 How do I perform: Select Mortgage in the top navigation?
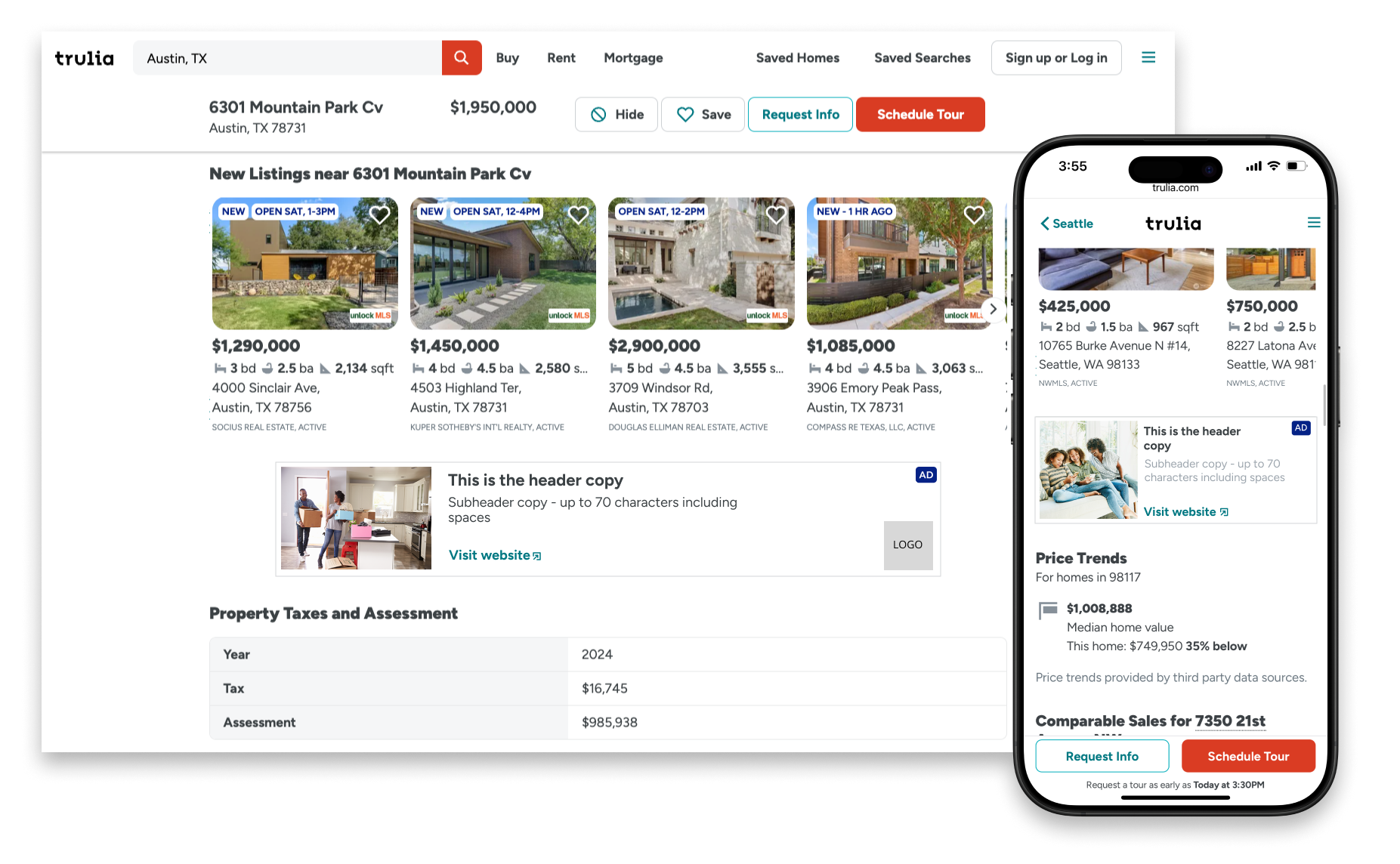(x=632, y=58)
